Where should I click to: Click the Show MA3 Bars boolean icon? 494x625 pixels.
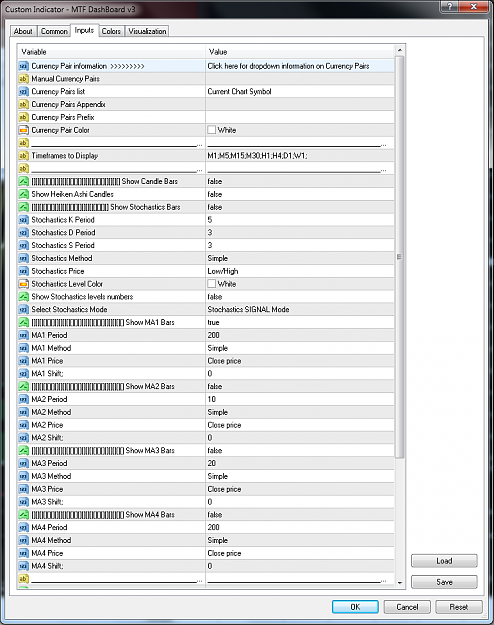click(24, 450)
